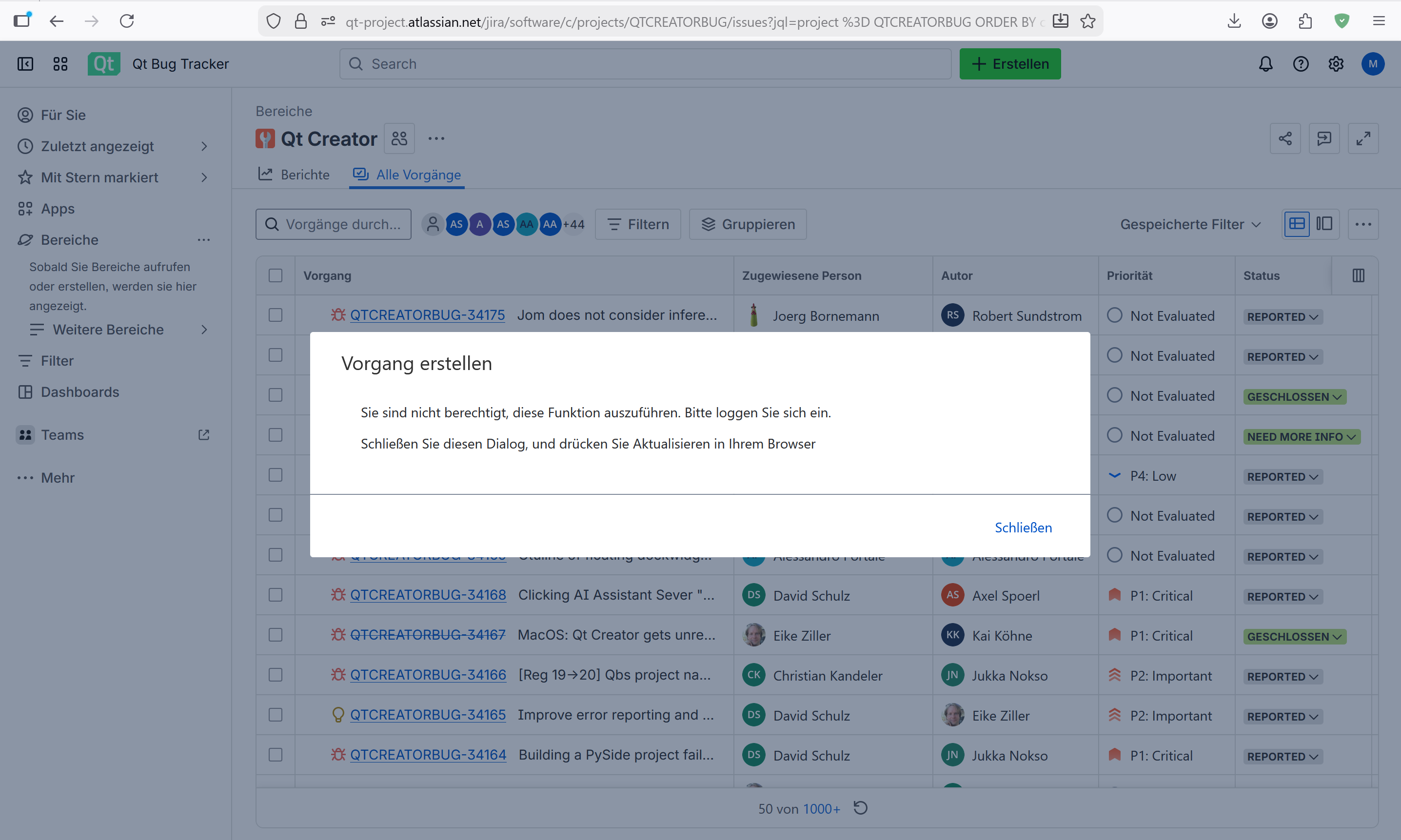Image resolution: width=1401 pixels, height=840 pixels.
Task: Collapse sidebar with the panel icon
Action: 25,64
